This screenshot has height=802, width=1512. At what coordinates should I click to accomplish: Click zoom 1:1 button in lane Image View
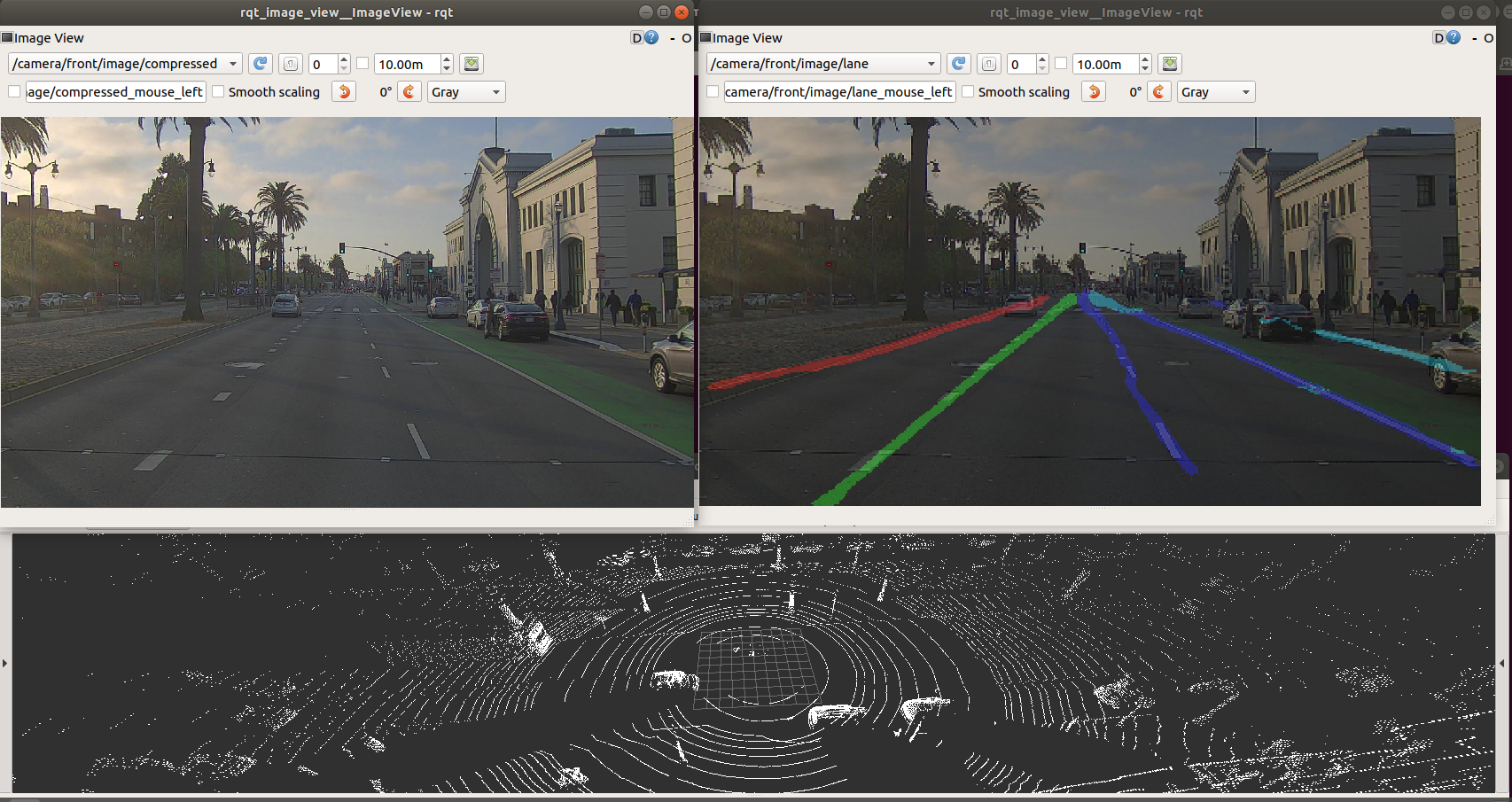coord(989,64)
